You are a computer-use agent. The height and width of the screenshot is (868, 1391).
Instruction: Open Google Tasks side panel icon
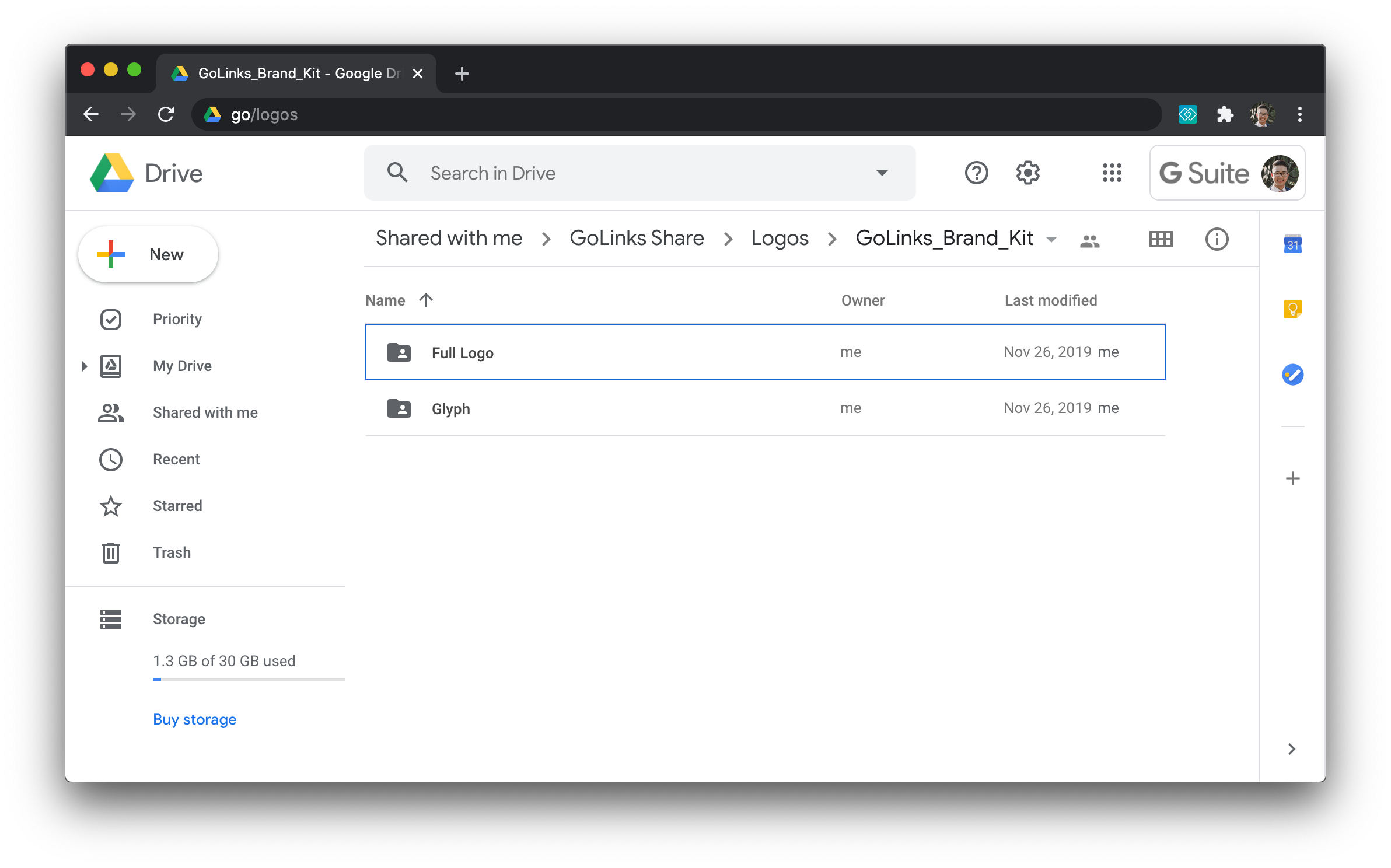coord(1292,374)
